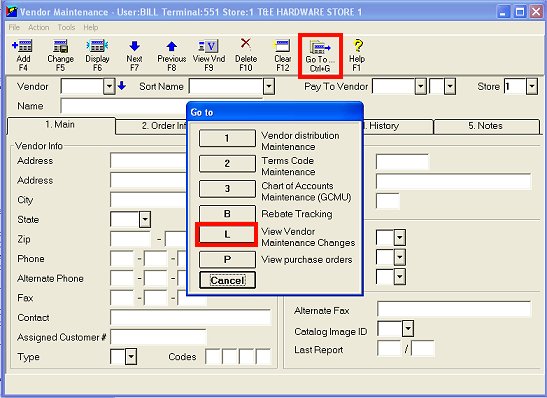This screenshot has height=398, width=547.
Task: Click the first Codes box
Action: click(x=212, y=356)
